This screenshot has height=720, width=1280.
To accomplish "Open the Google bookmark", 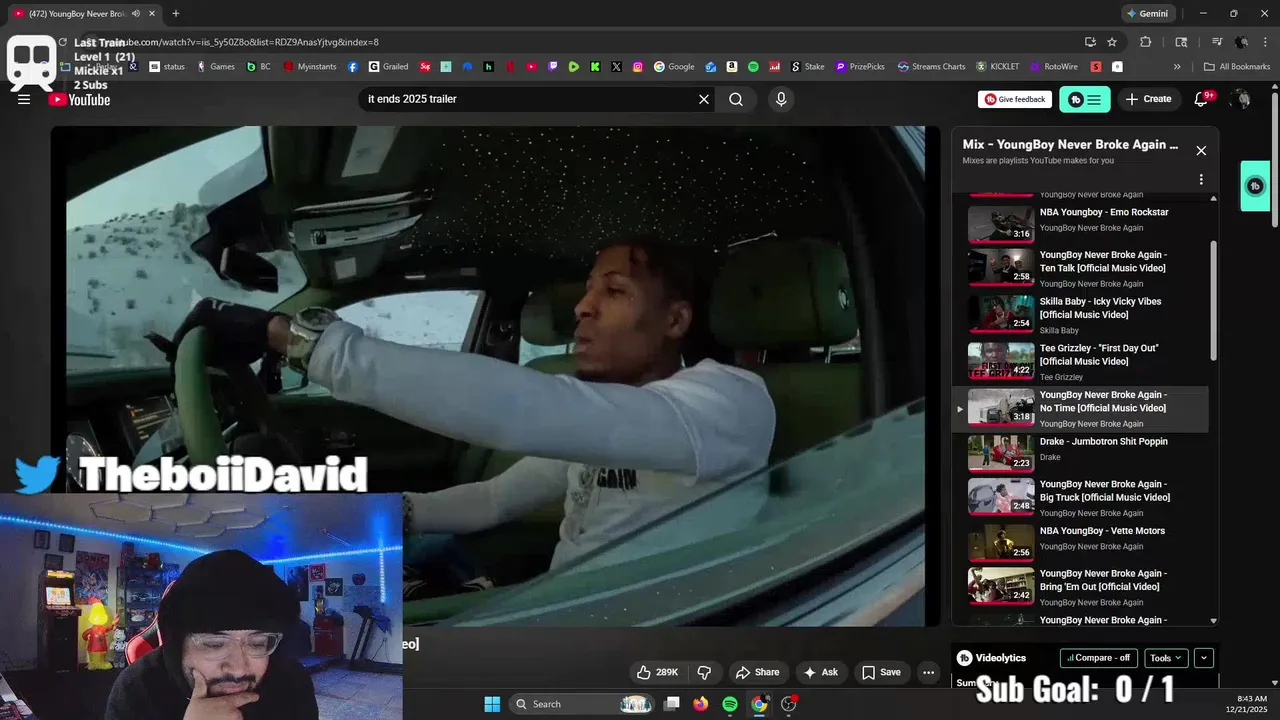I will (674, 67).
